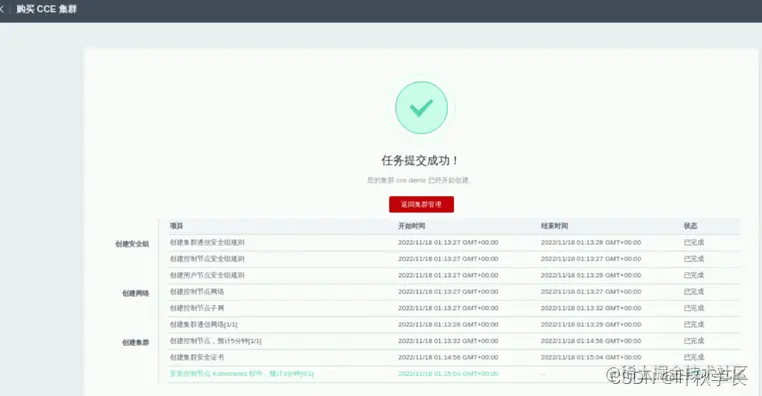The width and height of the screenshot is (762, 396).
Task: Click the 创建控制节点，预计5分钟[1/1] item
Action: point(216,341)
